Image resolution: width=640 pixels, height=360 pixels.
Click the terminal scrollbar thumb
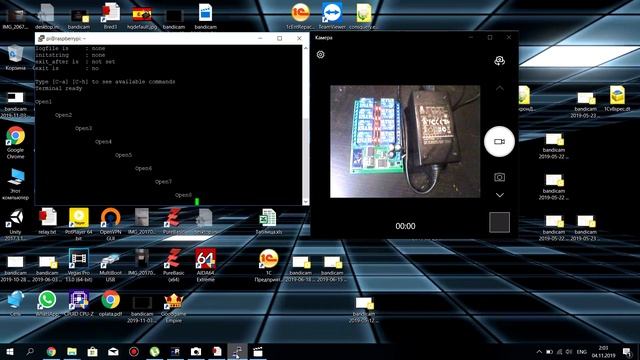(305, 157)
